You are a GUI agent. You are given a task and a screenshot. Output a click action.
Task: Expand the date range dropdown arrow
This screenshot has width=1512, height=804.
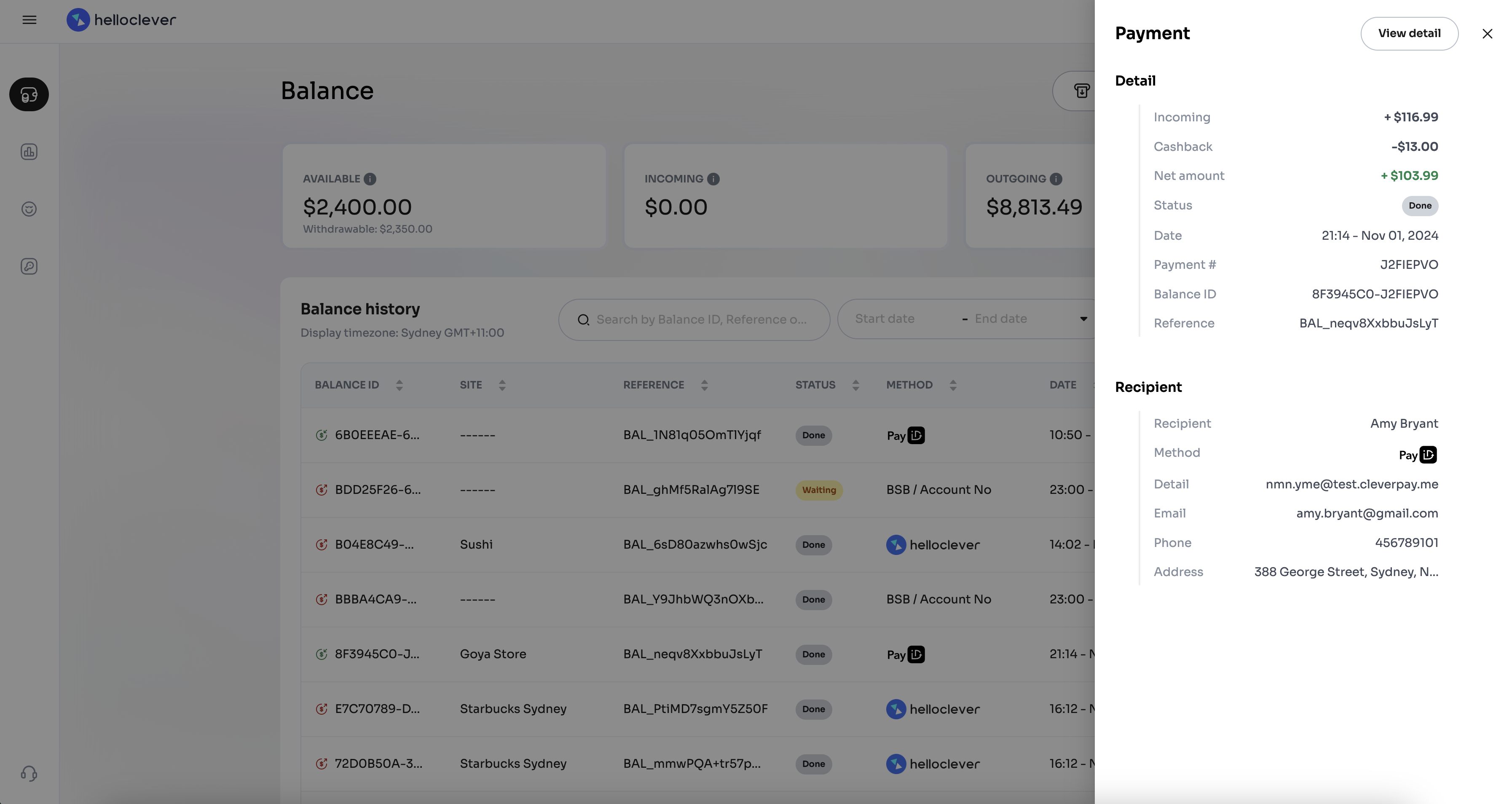1083,319
